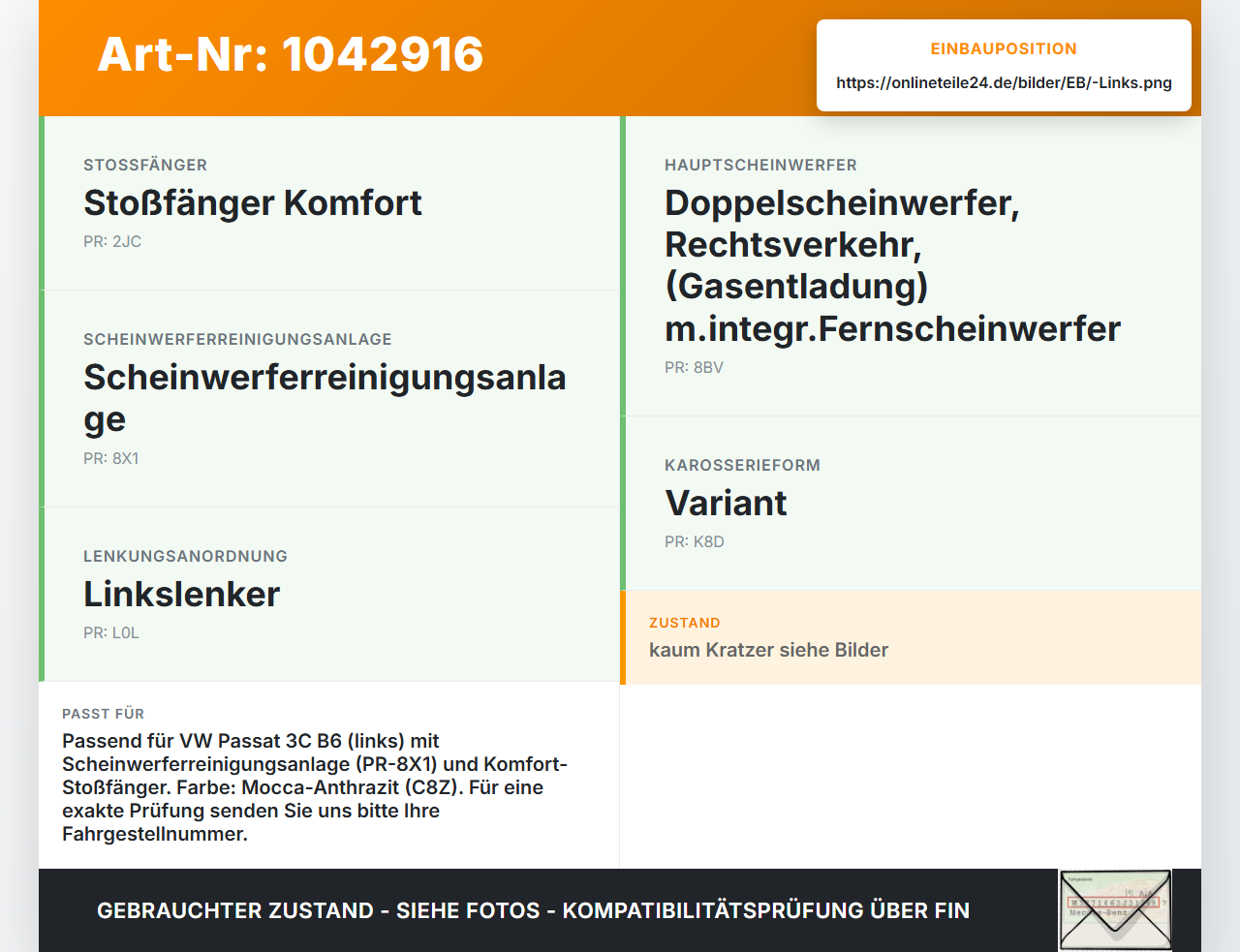Open the onlineteile24.de Links.png URL
This screenshot has width=1240, height=952.
tap(1004, 82)
